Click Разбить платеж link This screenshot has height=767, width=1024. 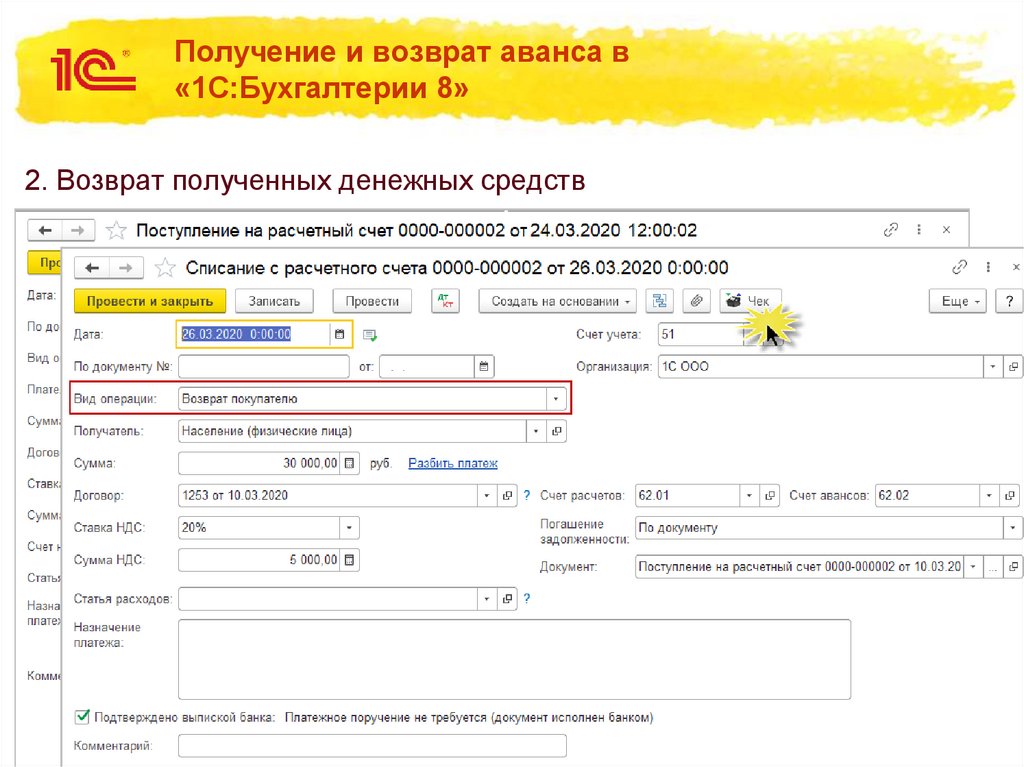[x=453, y=463]
